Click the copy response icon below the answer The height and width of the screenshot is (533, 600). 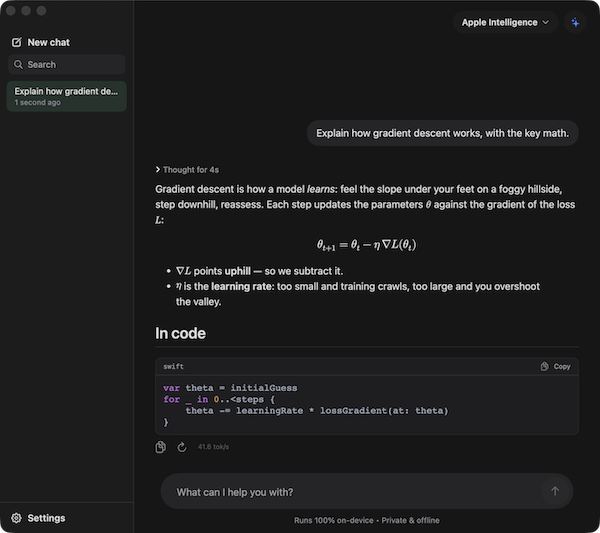point(161,447)
